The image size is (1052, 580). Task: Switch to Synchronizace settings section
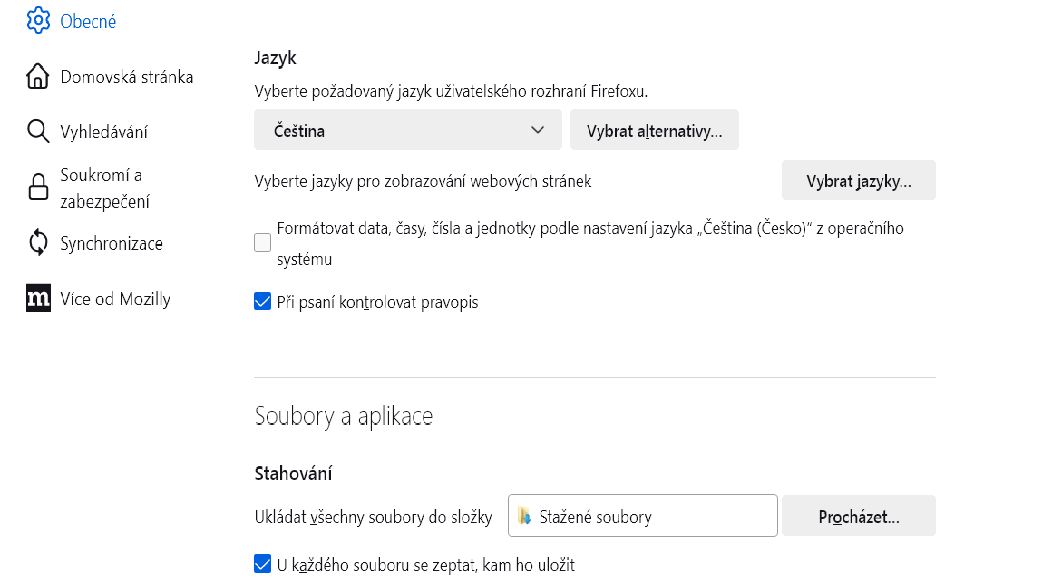pos(111,243)
